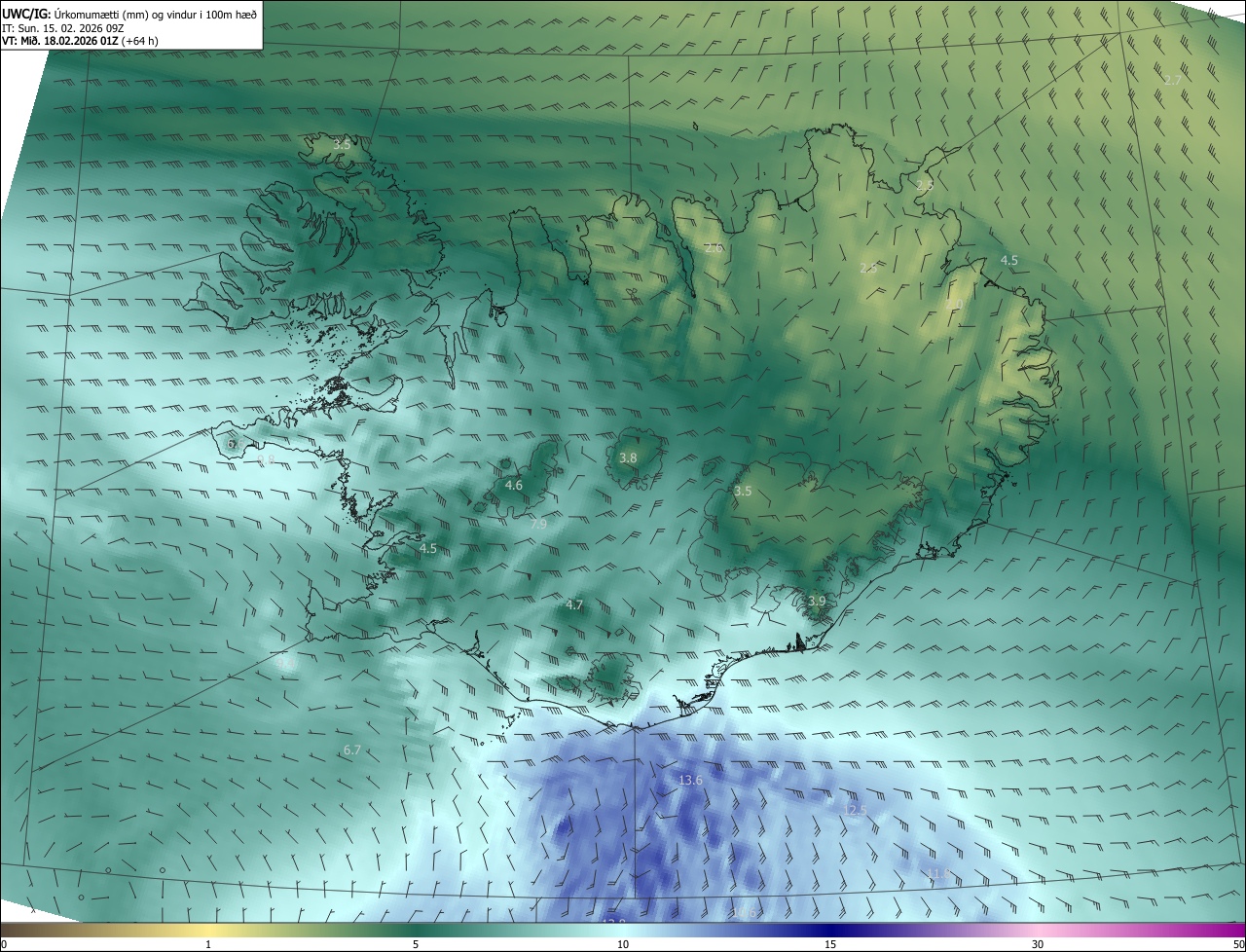This screenshot has width=1246, height=952.
Task: Click the color scale tick label 5
Action: coord(416,944)
